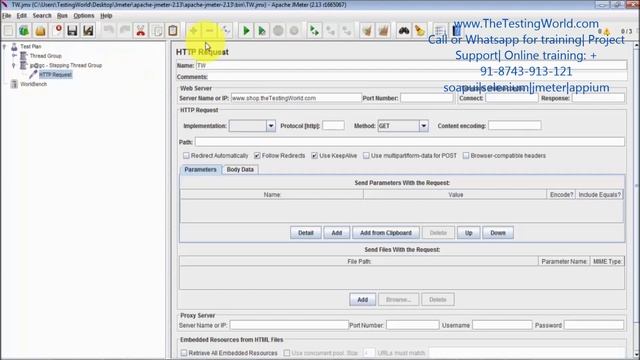Image resolution: width=640 pixels, height=360 pixels.
Task: Click Add from Clipboard button
Action: point(386,233)
